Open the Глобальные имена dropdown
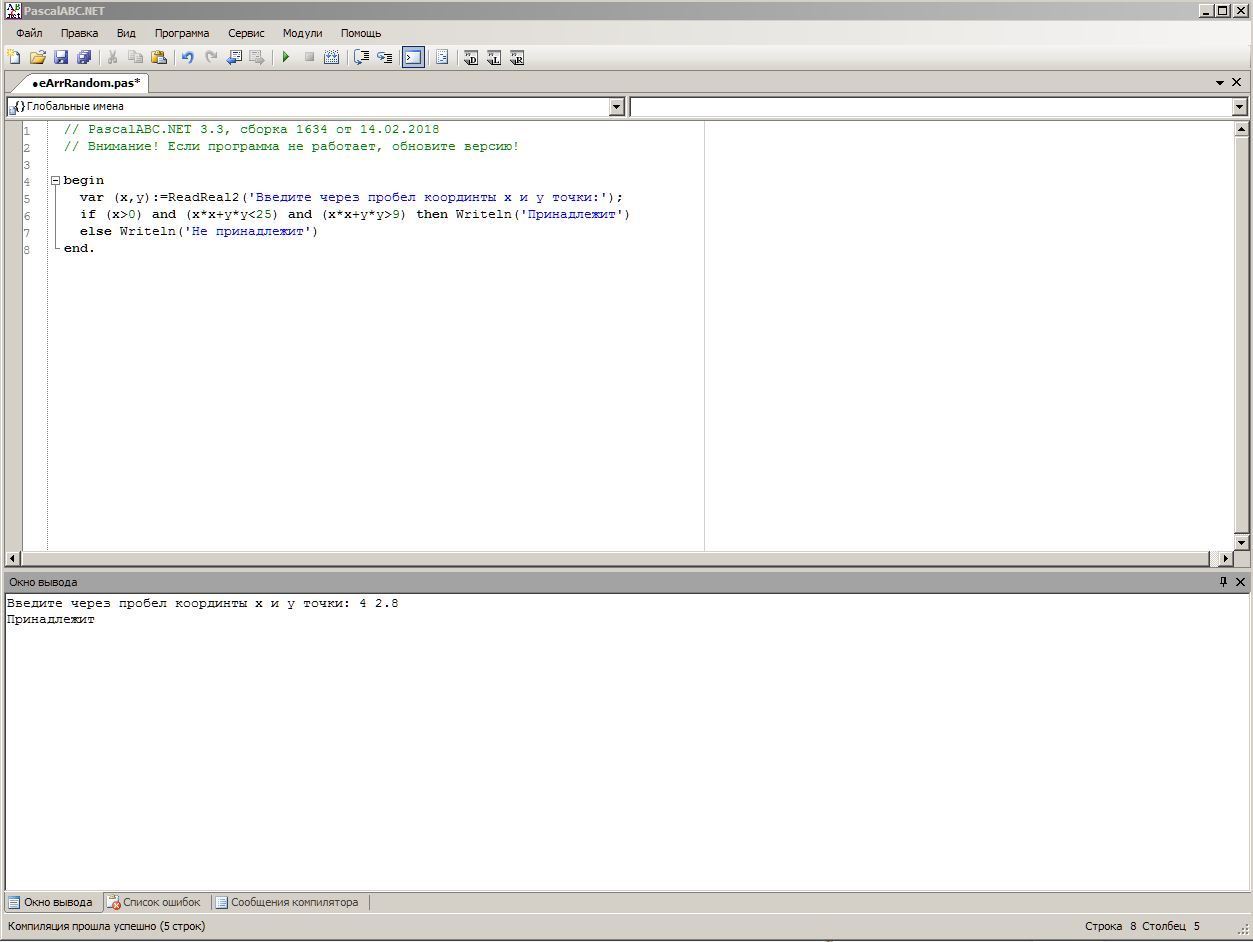The height and width of the screenshot is (942, 1253). pos(616,107)
